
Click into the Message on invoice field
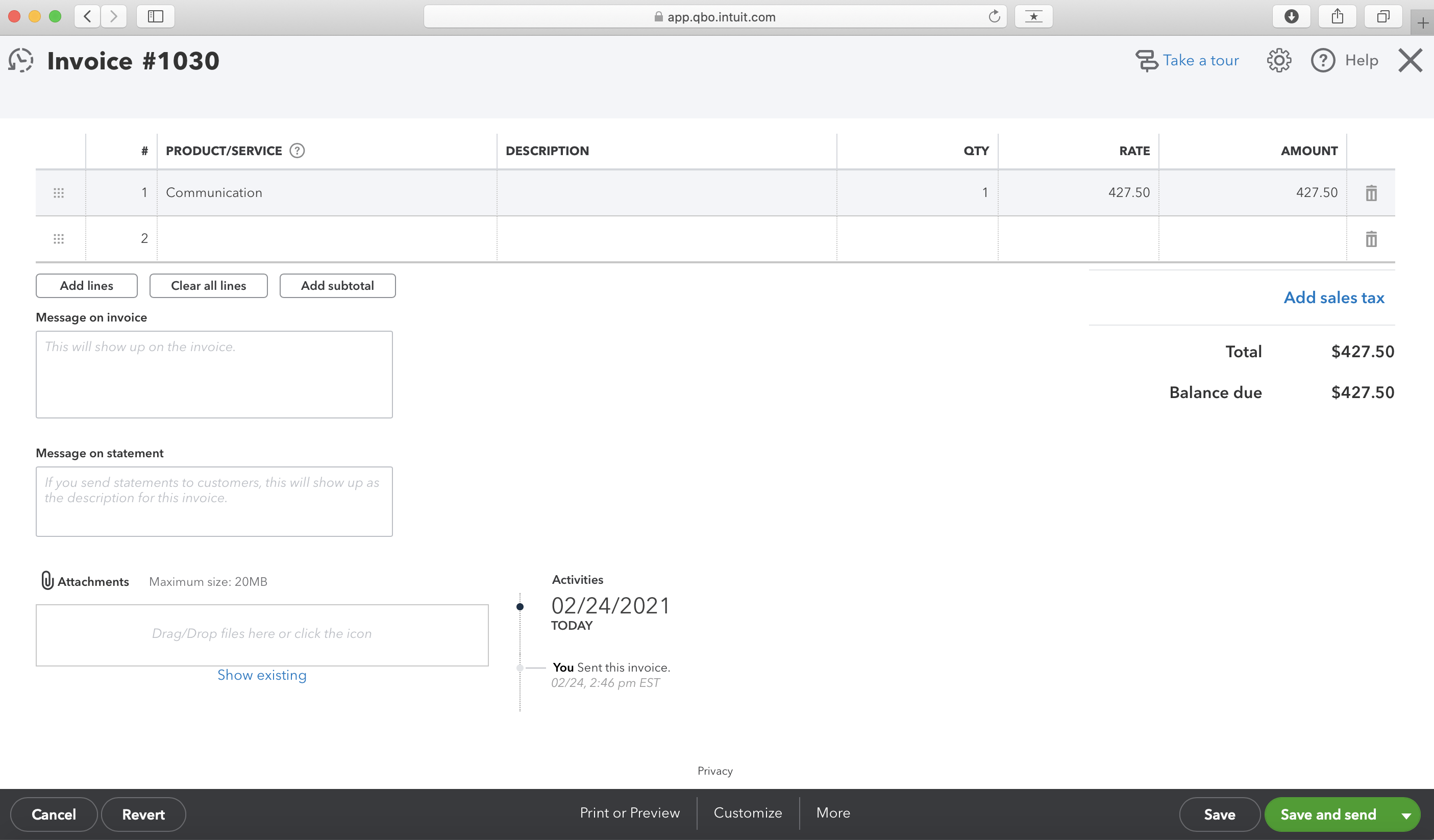click(214, 375)
